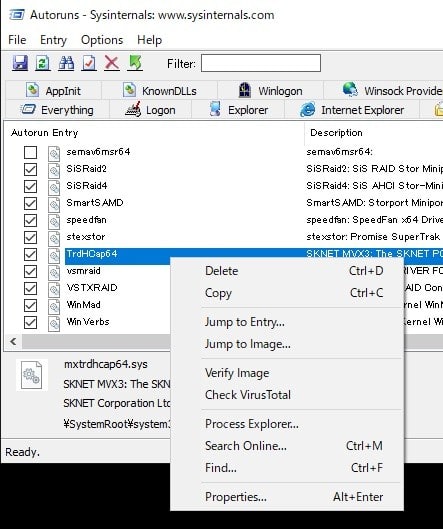Switch to the Winlogon tab
Screen dimensions: 443x529
click(271, 91)
